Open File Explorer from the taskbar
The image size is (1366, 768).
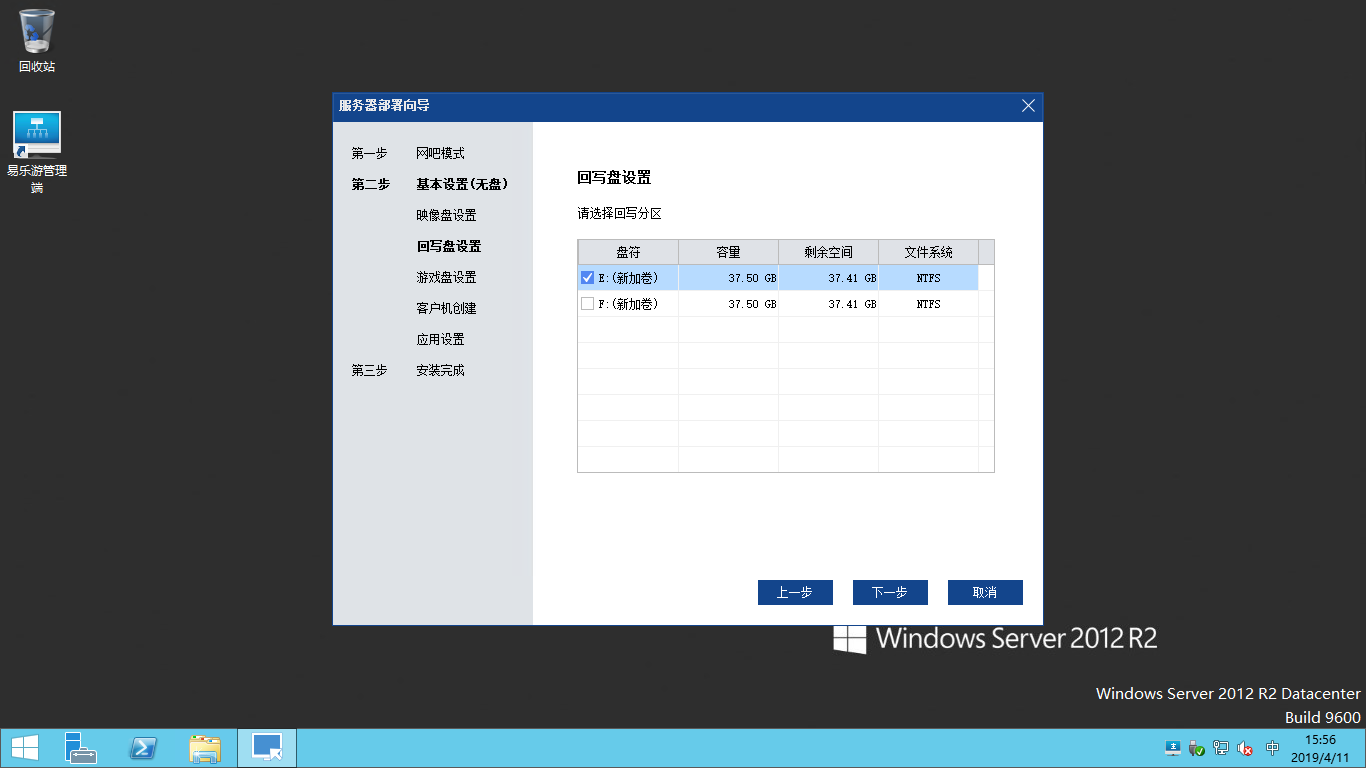205,748
